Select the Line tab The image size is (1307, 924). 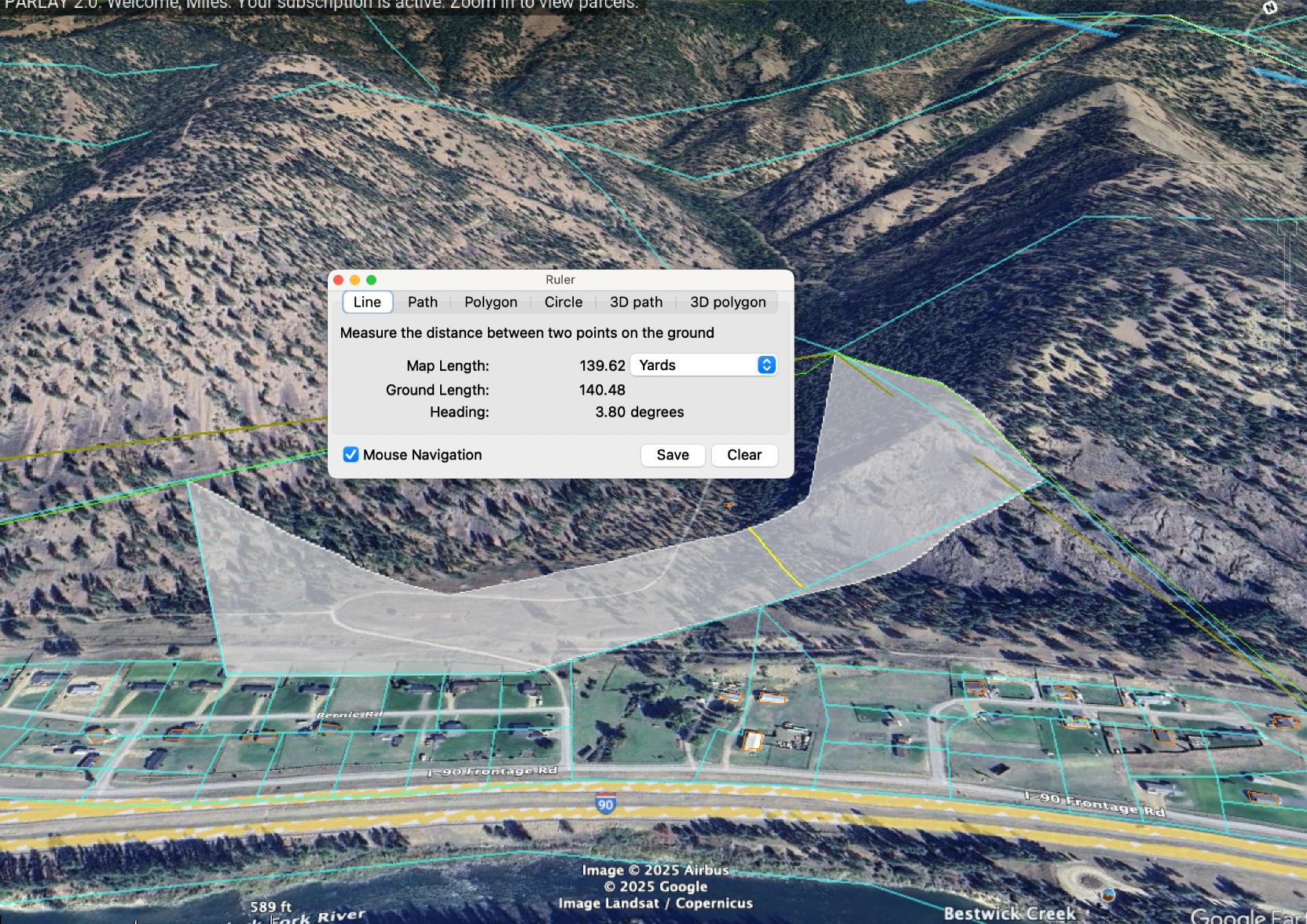367,302
